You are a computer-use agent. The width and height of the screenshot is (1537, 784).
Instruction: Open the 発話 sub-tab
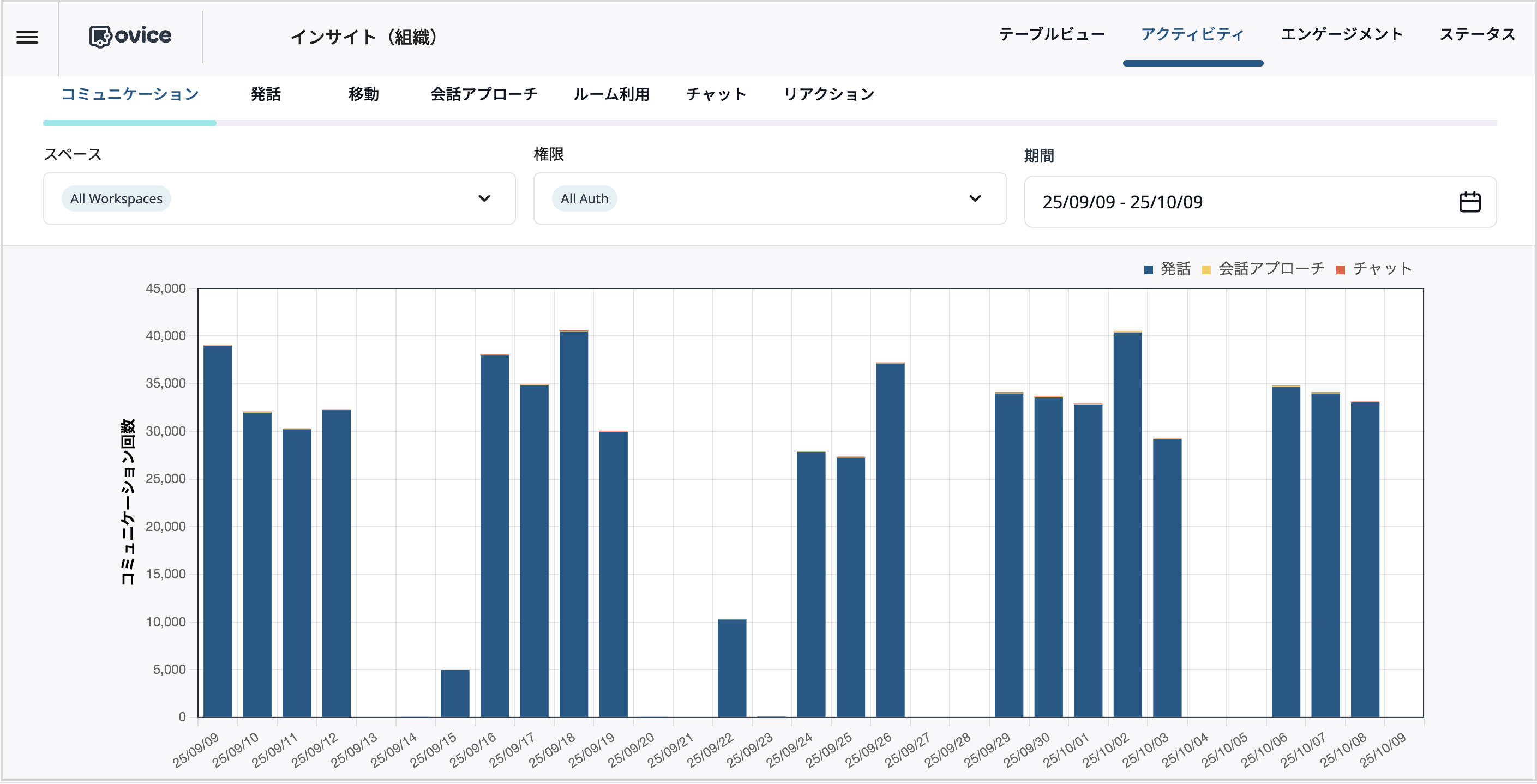tap(265, 94)
